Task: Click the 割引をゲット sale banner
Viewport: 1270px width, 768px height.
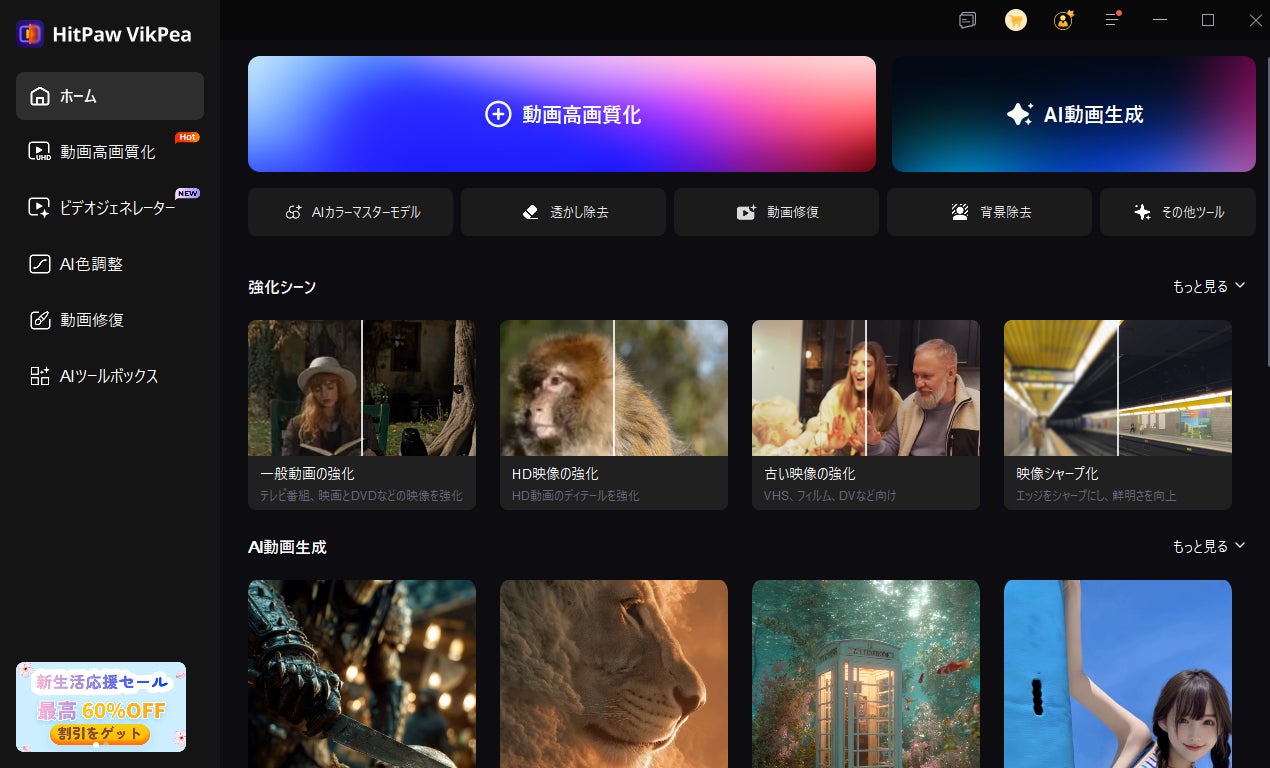Action: click(101, 707)
